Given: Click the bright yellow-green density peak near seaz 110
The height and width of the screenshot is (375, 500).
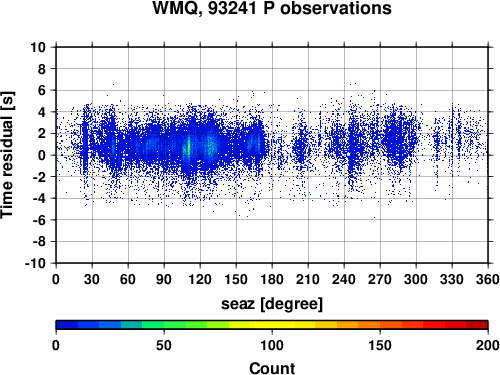Looking at the screenshot, I should (188, 147).
